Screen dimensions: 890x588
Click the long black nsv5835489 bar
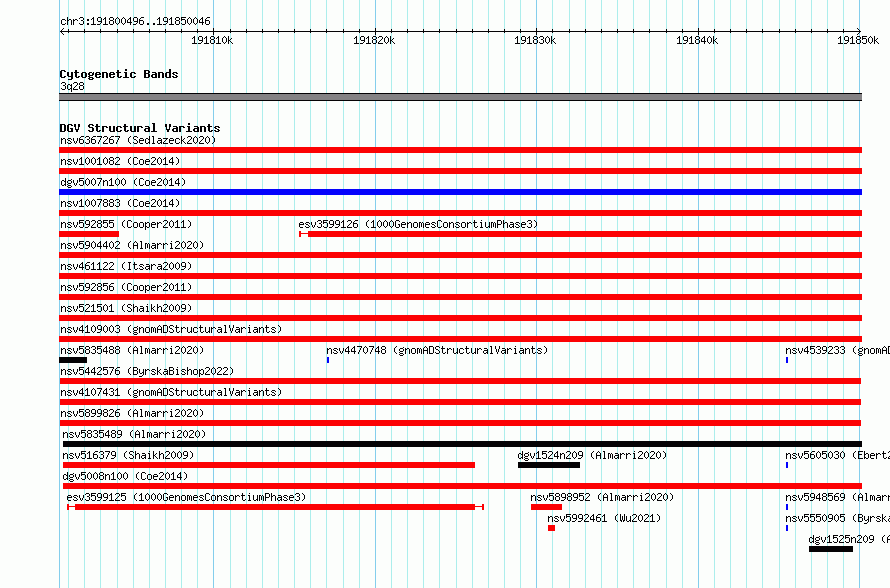[x=462, y=444]
